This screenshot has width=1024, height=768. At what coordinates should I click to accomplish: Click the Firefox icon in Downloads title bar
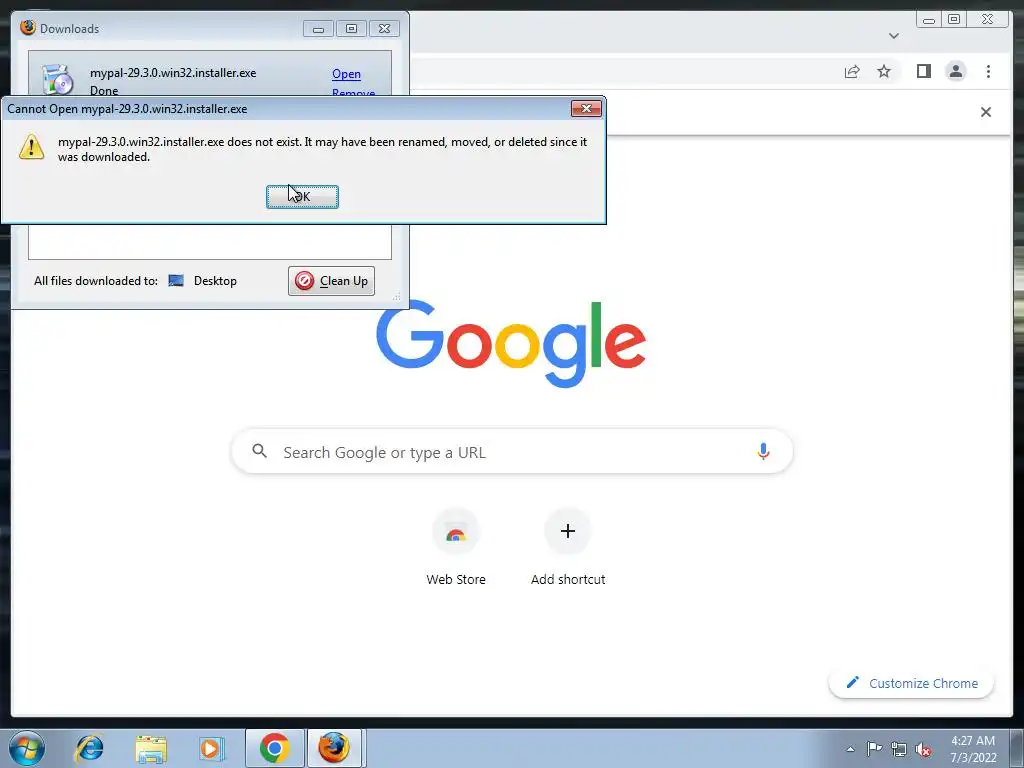coord(28,27)
